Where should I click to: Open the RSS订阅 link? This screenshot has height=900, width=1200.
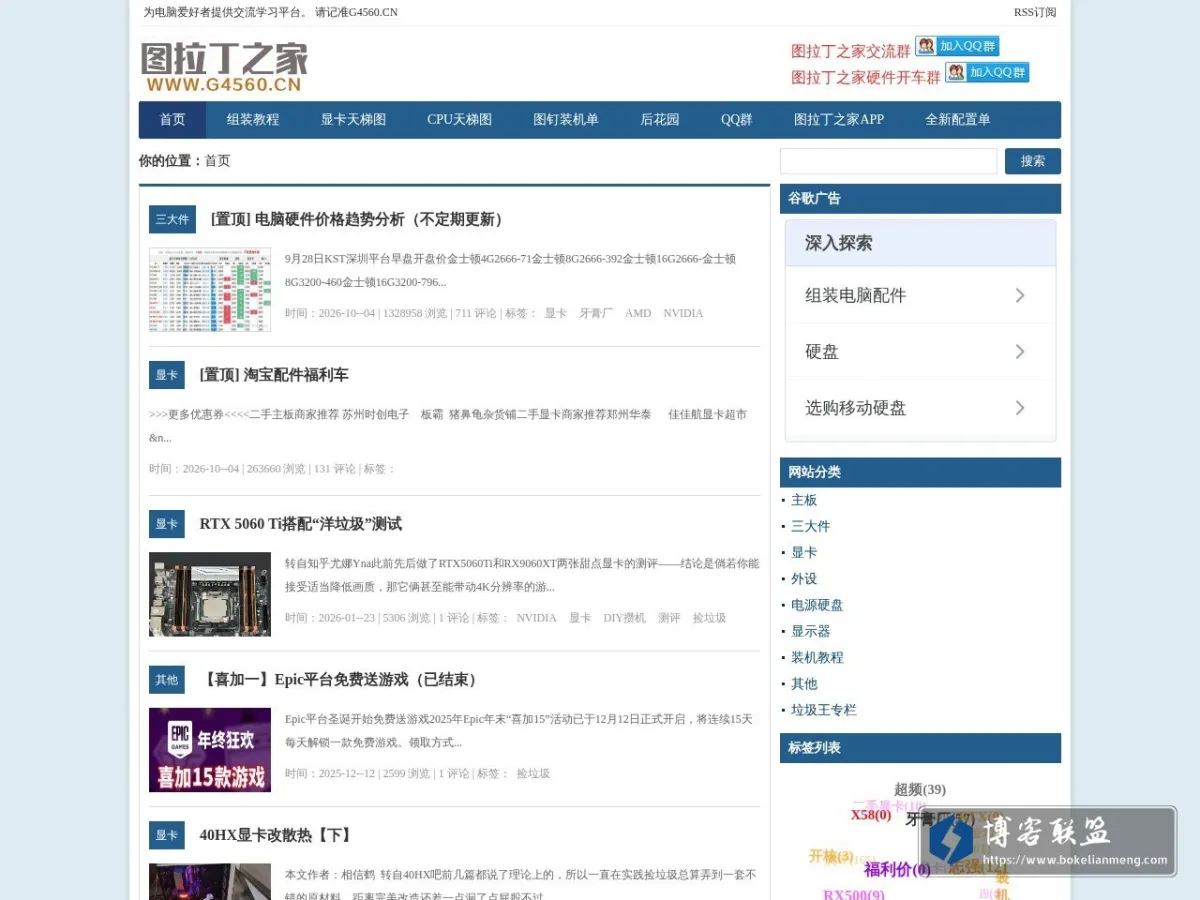tap(1035, 12)
